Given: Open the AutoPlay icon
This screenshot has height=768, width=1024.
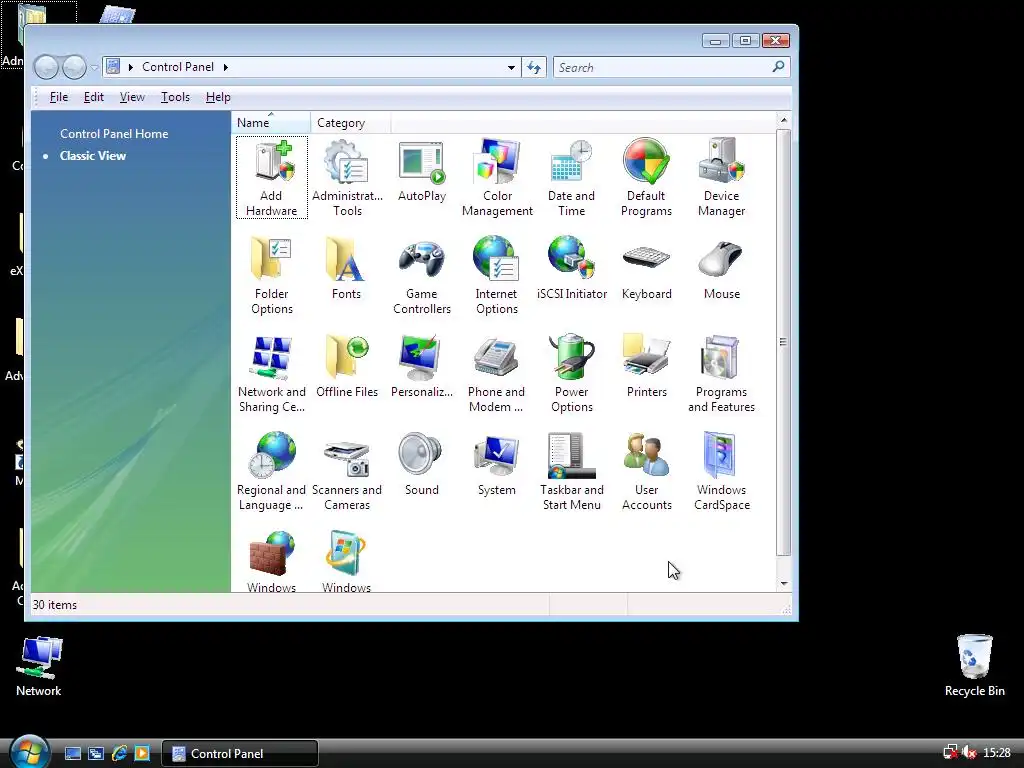Looking at the screenshot, I should (422, 170).
